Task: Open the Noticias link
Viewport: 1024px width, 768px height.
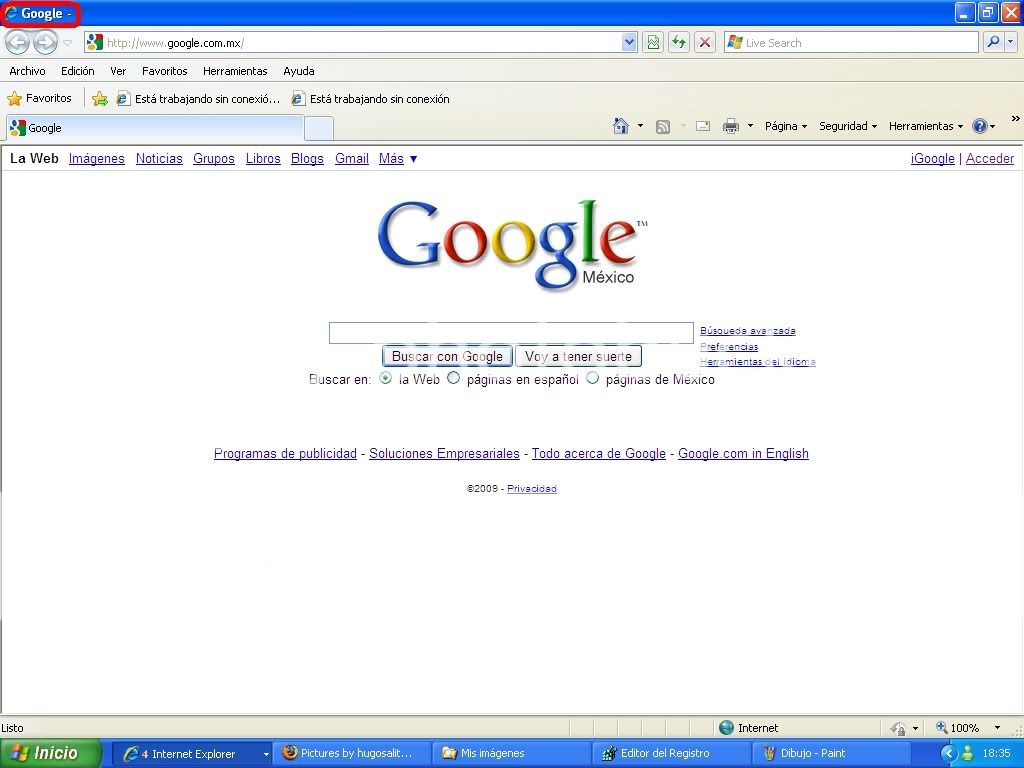Action: [159, 159]
